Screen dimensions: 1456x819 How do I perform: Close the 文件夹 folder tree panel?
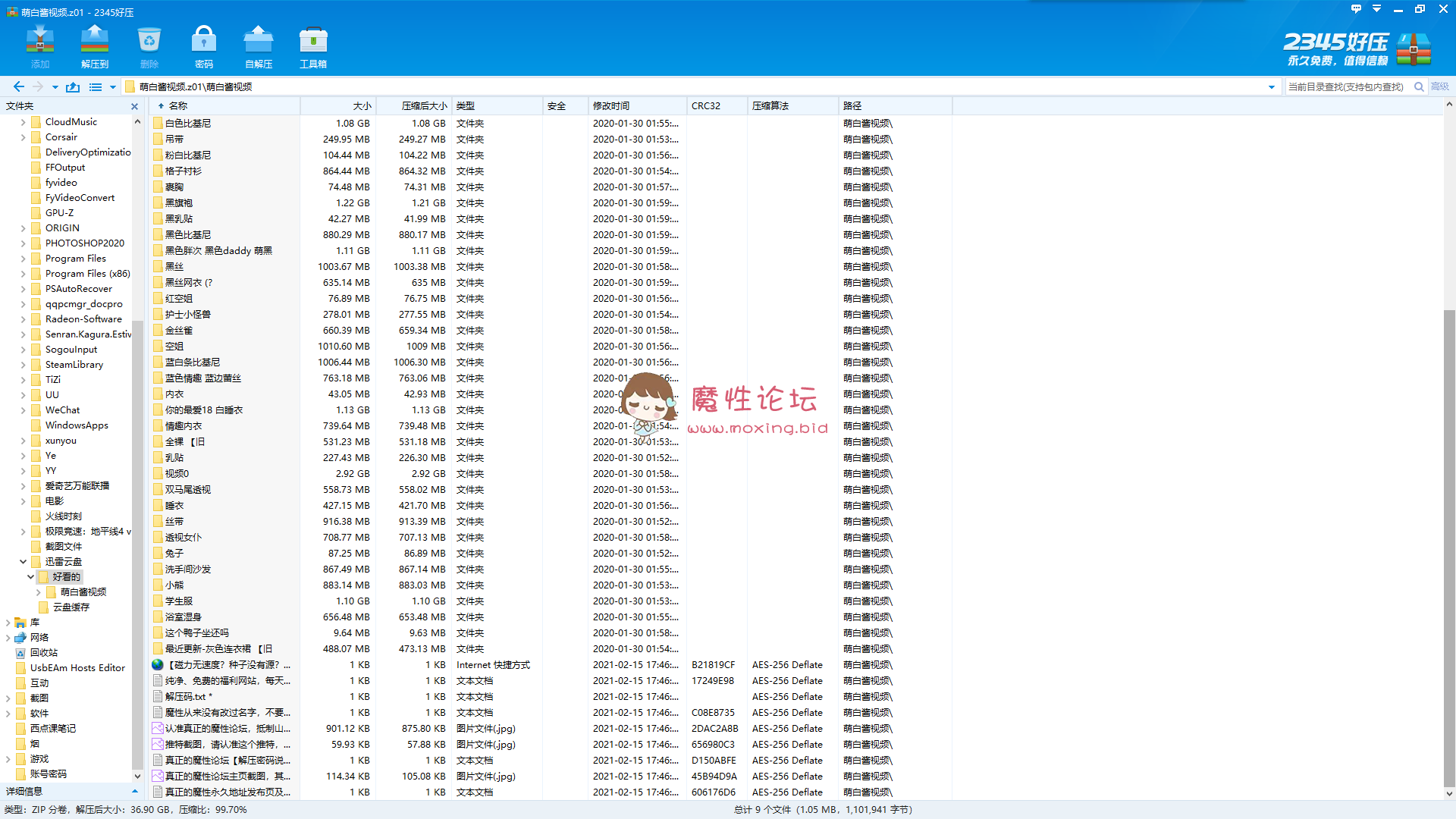(x=134, y=106)
